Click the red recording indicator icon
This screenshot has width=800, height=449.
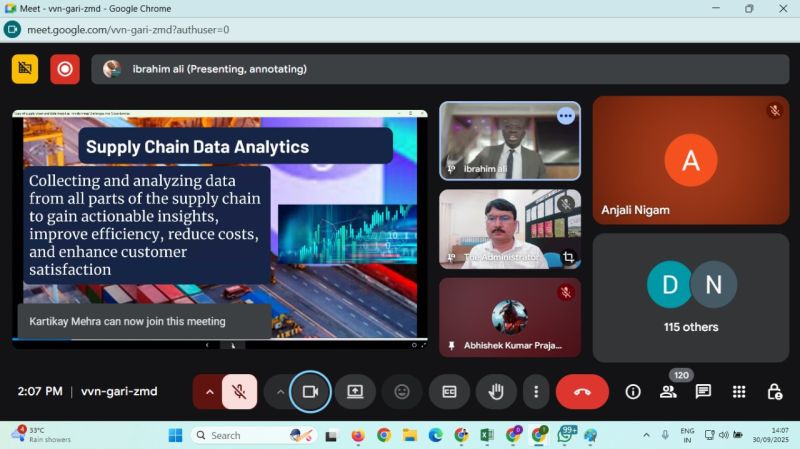tap(65, 69)
